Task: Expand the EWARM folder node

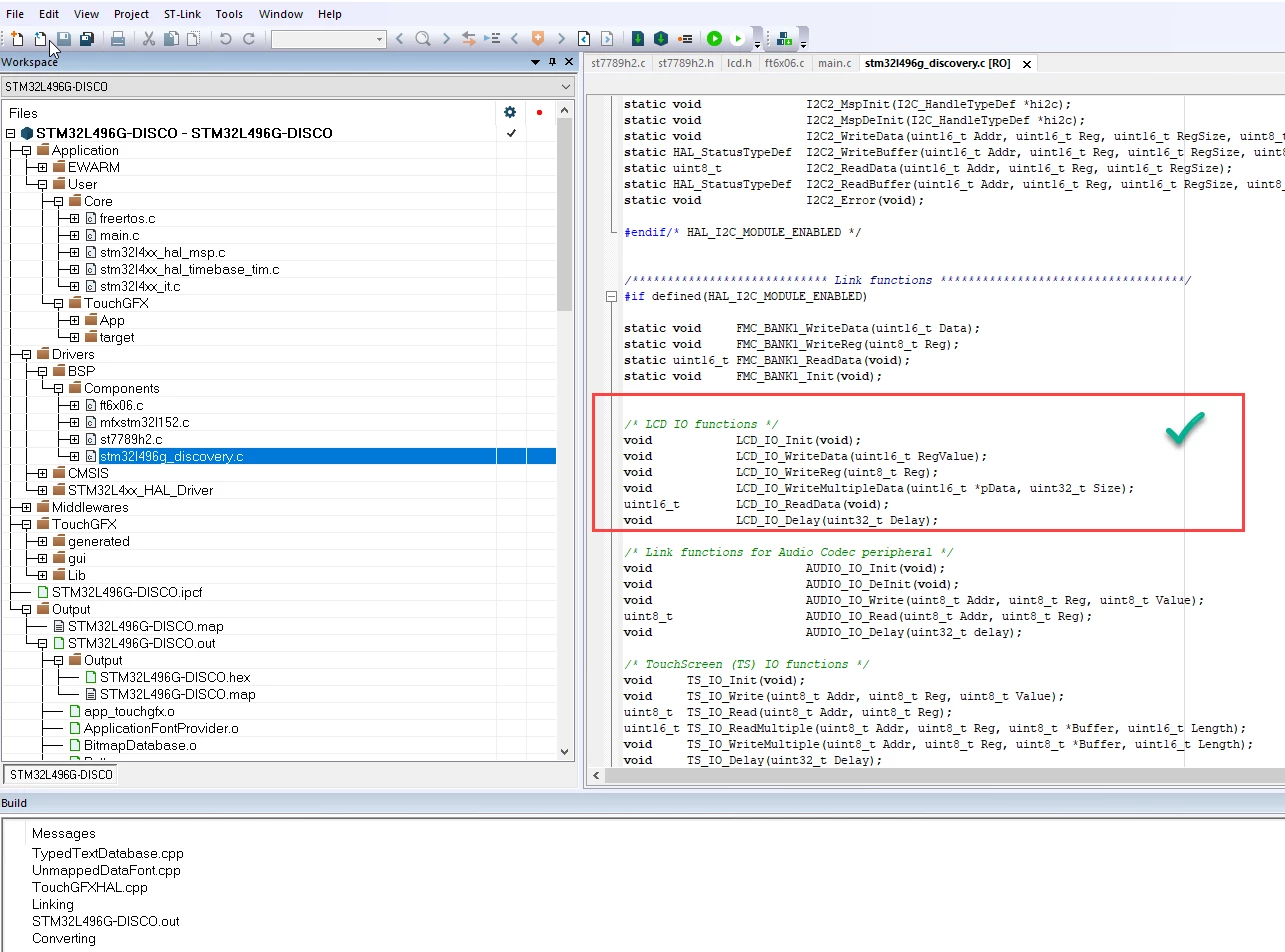Action: point(43,168)
